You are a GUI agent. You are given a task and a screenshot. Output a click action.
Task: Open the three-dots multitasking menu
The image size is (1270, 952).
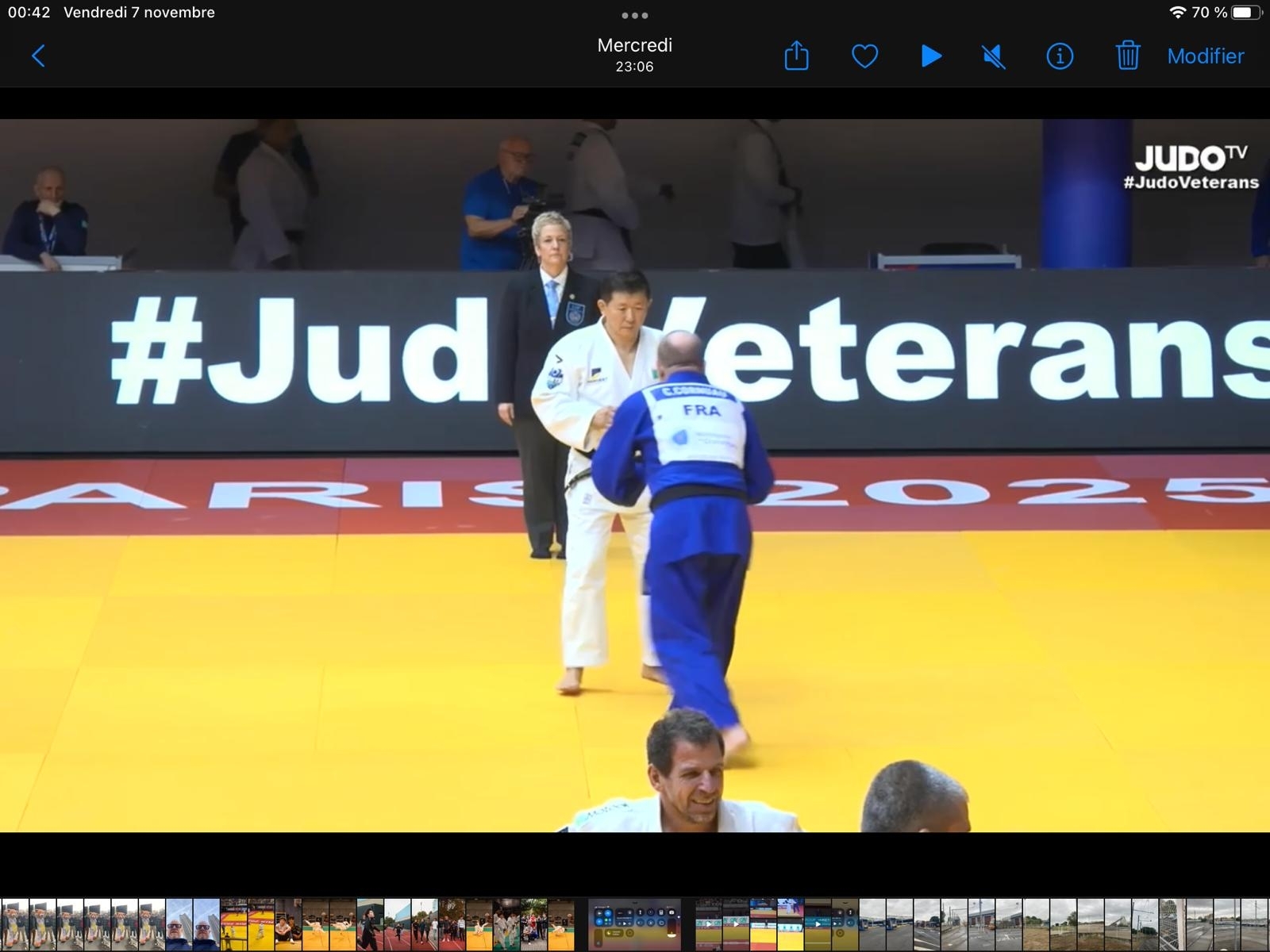[635, 15]
